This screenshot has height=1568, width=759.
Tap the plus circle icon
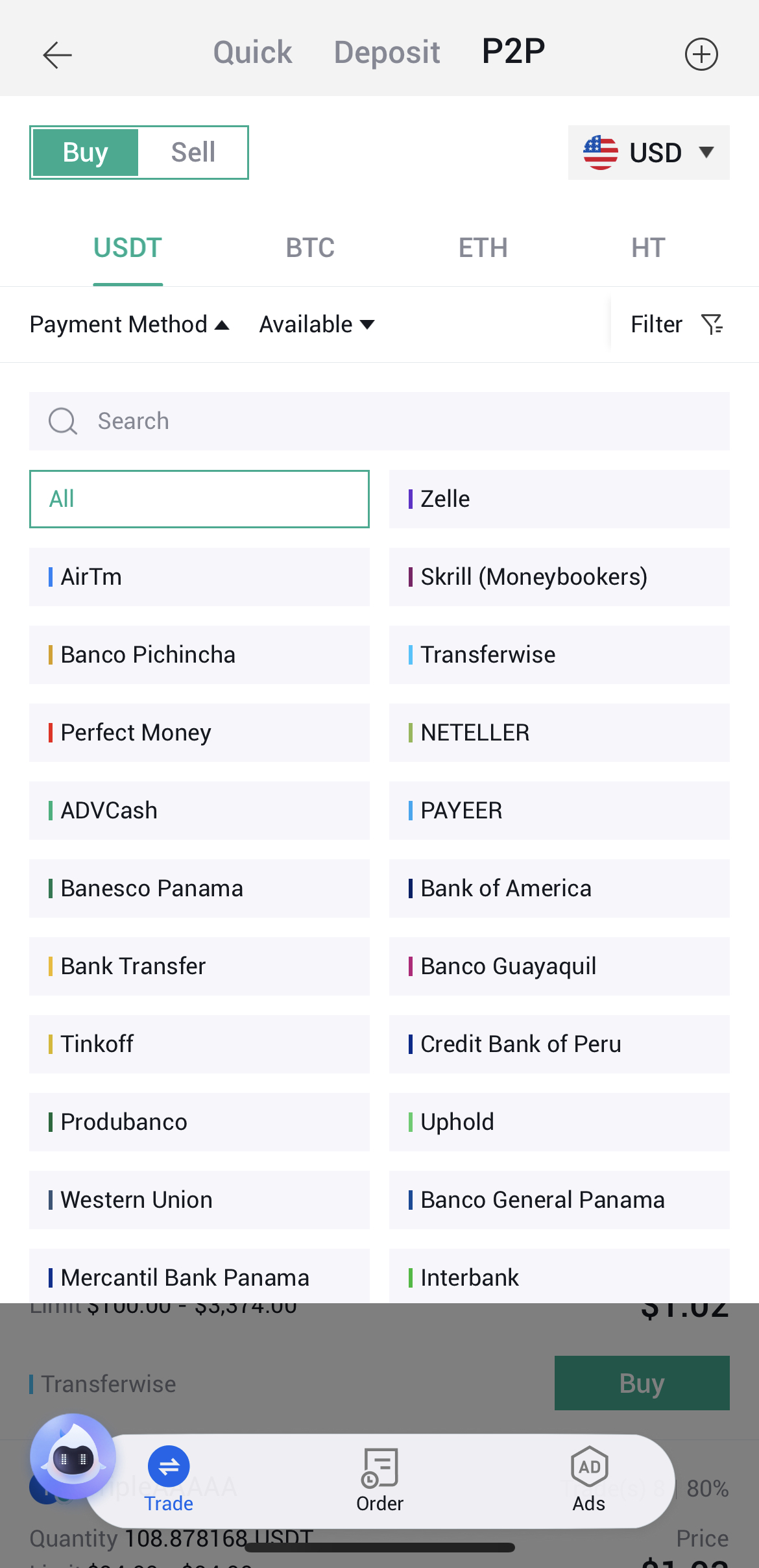pyautogui.click(x=701, y=55)
